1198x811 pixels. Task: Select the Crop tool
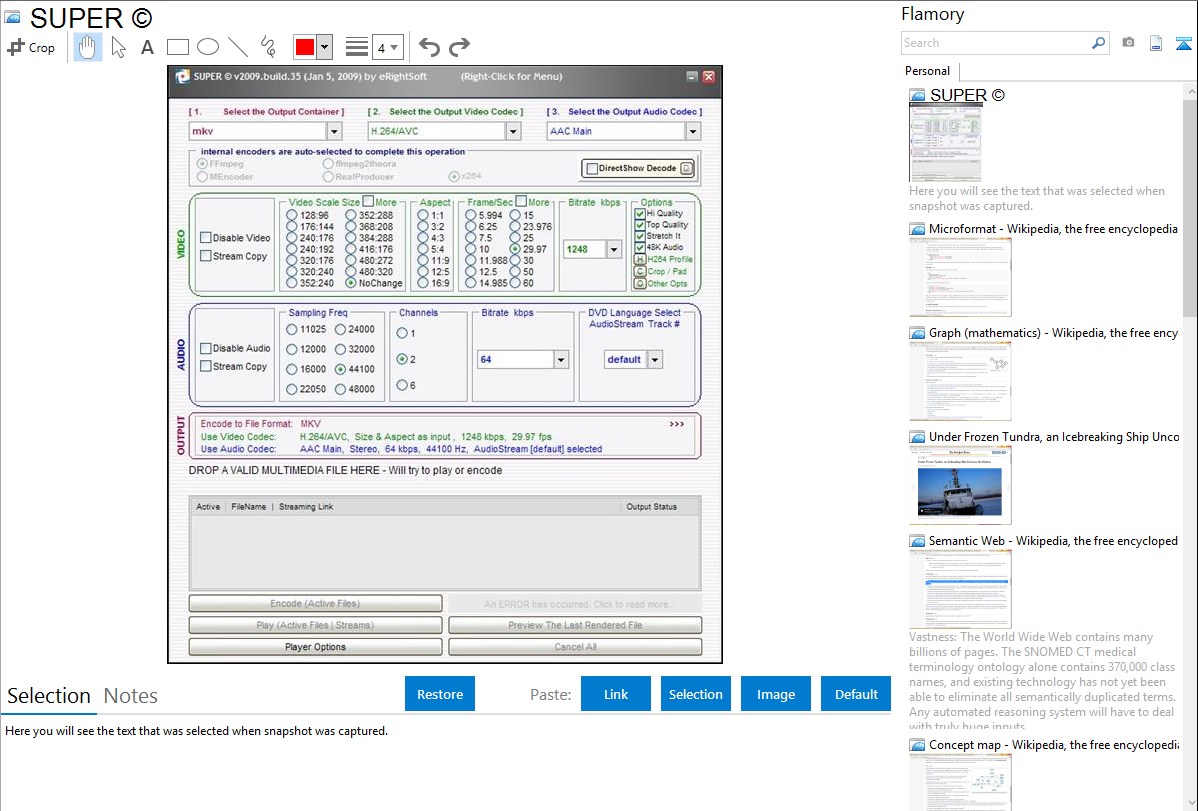pyautogui.click(x=31, y=47)
